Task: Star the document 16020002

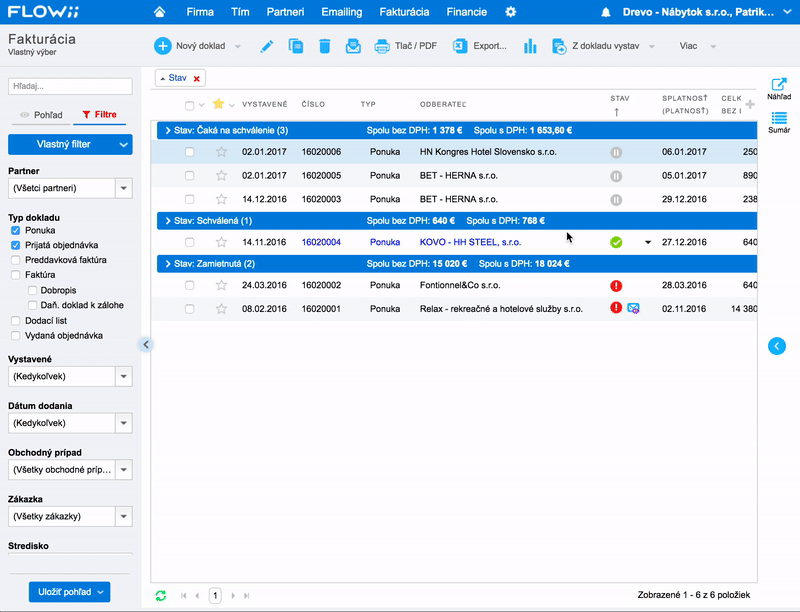Action: 221,285
